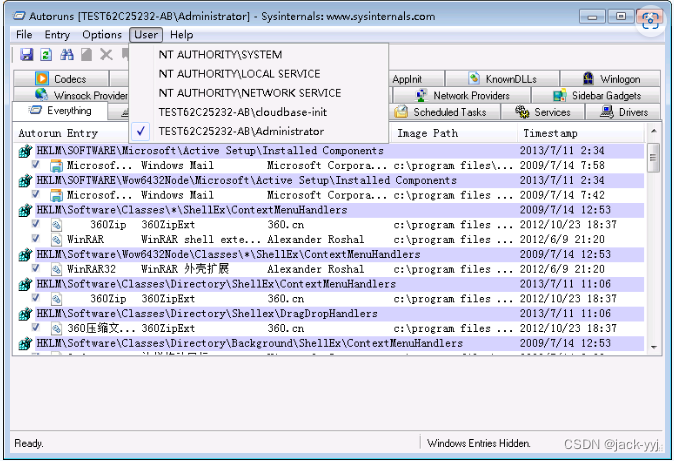The width and height of the screenshot is (674, 461).
Task: Switch to the Drivers tab
Action: (x=623, y=112)
